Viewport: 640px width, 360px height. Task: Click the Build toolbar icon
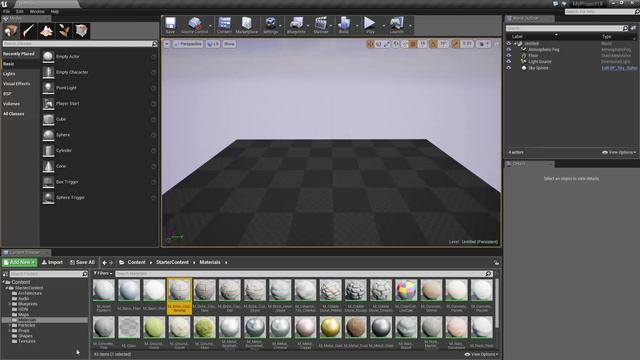click(x=344, y=25)
